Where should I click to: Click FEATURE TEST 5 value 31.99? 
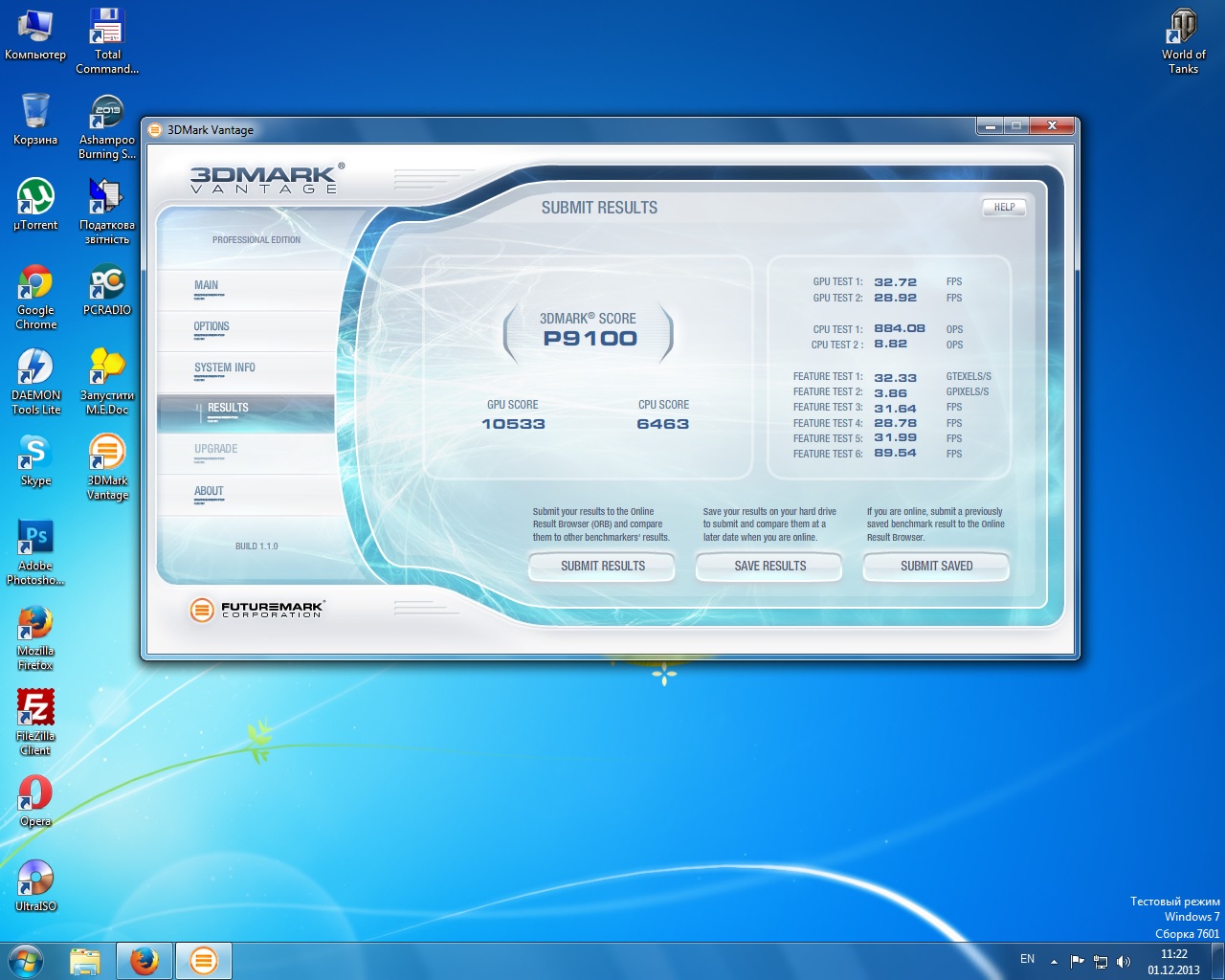click(895, 438)
